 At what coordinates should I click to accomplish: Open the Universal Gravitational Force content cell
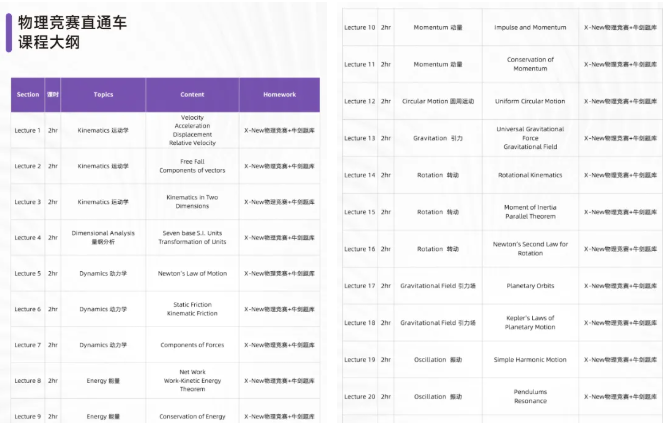click(530, 138)
